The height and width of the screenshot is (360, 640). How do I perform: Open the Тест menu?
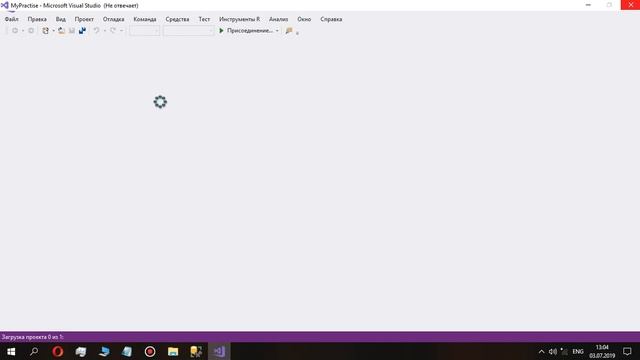tap(204, 19)
